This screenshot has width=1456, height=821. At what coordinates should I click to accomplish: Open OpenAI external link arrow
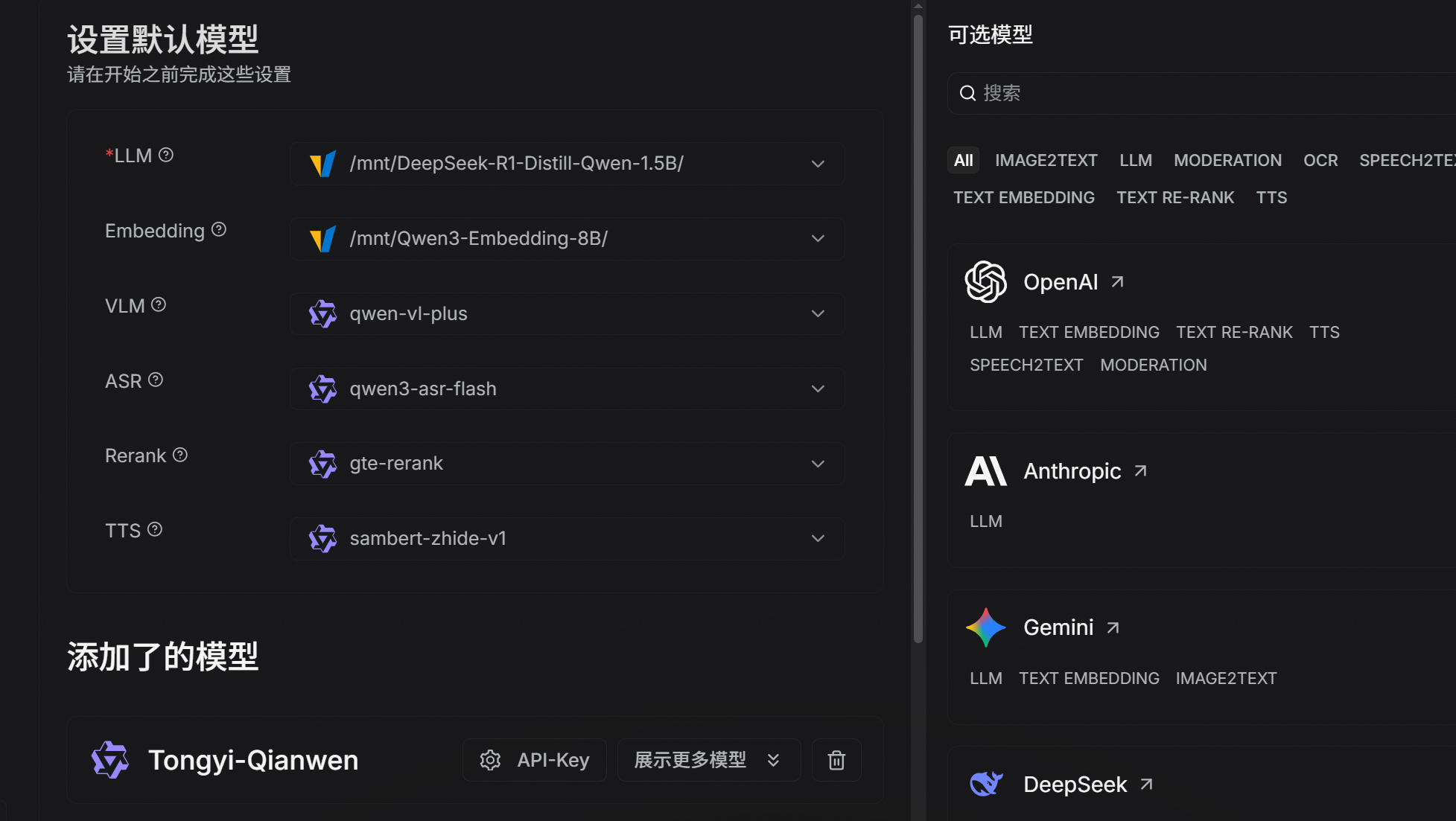pyautogui.click(x=1117, y=282)
